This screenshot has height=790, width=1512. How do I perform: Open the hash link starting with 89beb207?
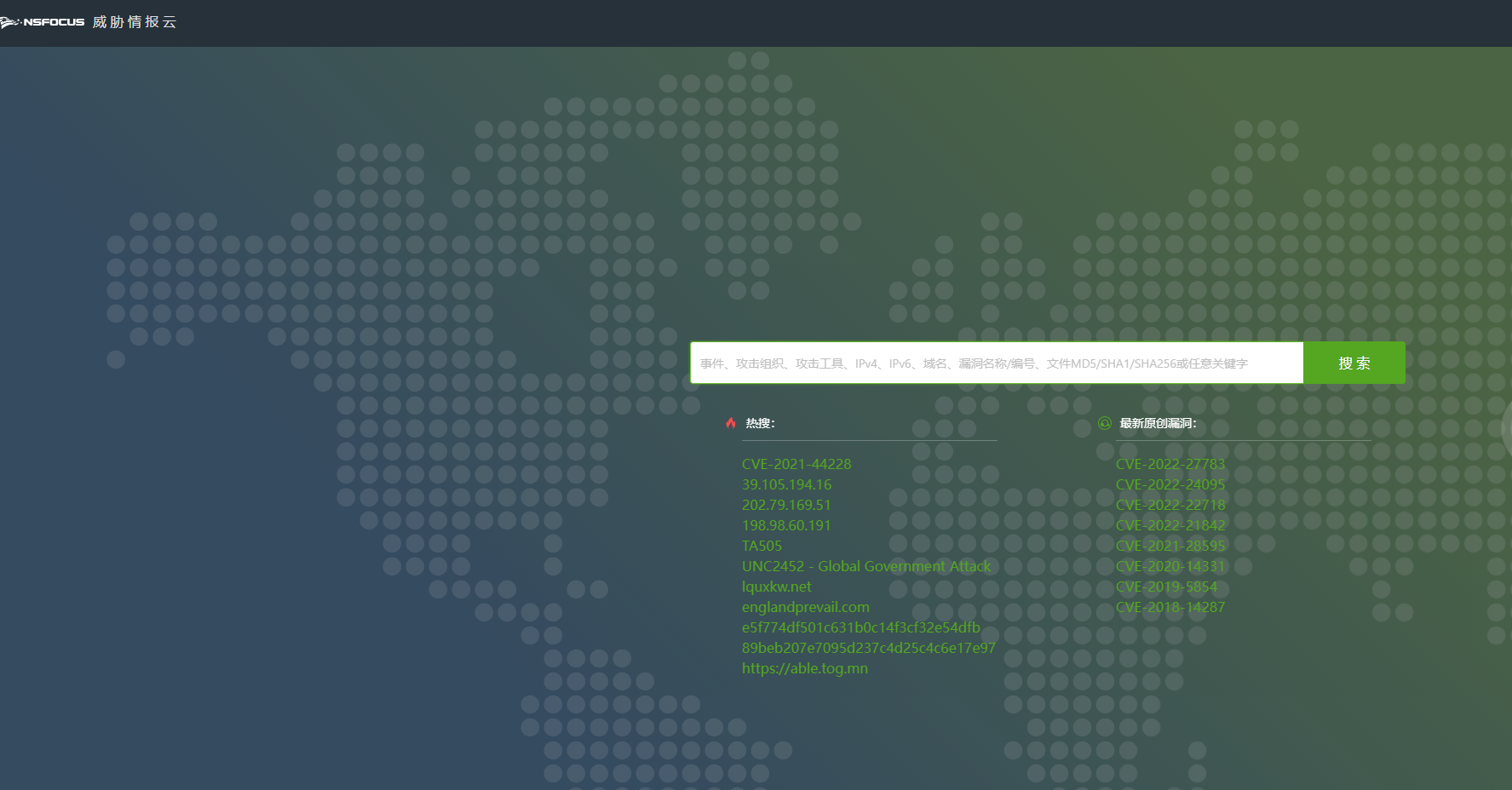click(868, 648)
